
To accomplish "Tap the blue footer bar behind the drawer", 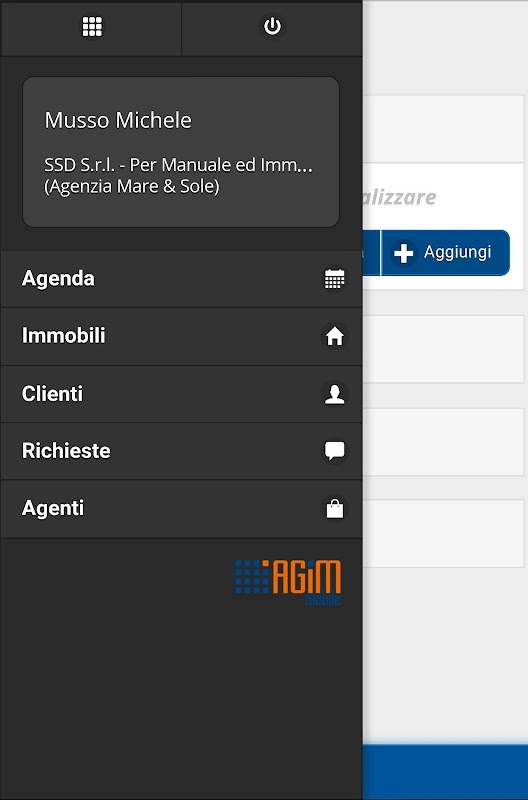I will pyautogui.click(x=445, y=772).
